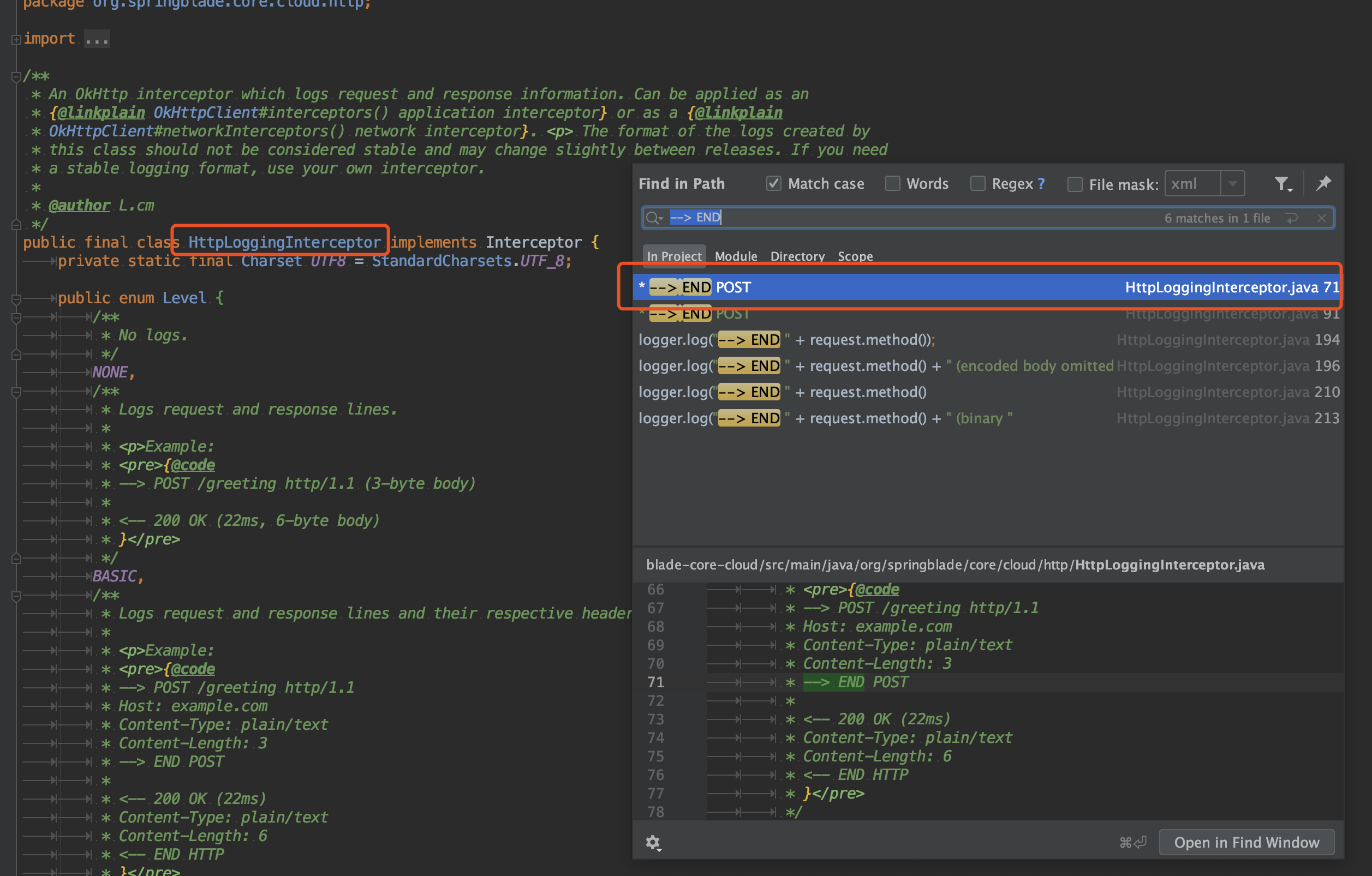Select result at line 194
This screenshot has height=876, width=1372.
(x=987, y=339)
